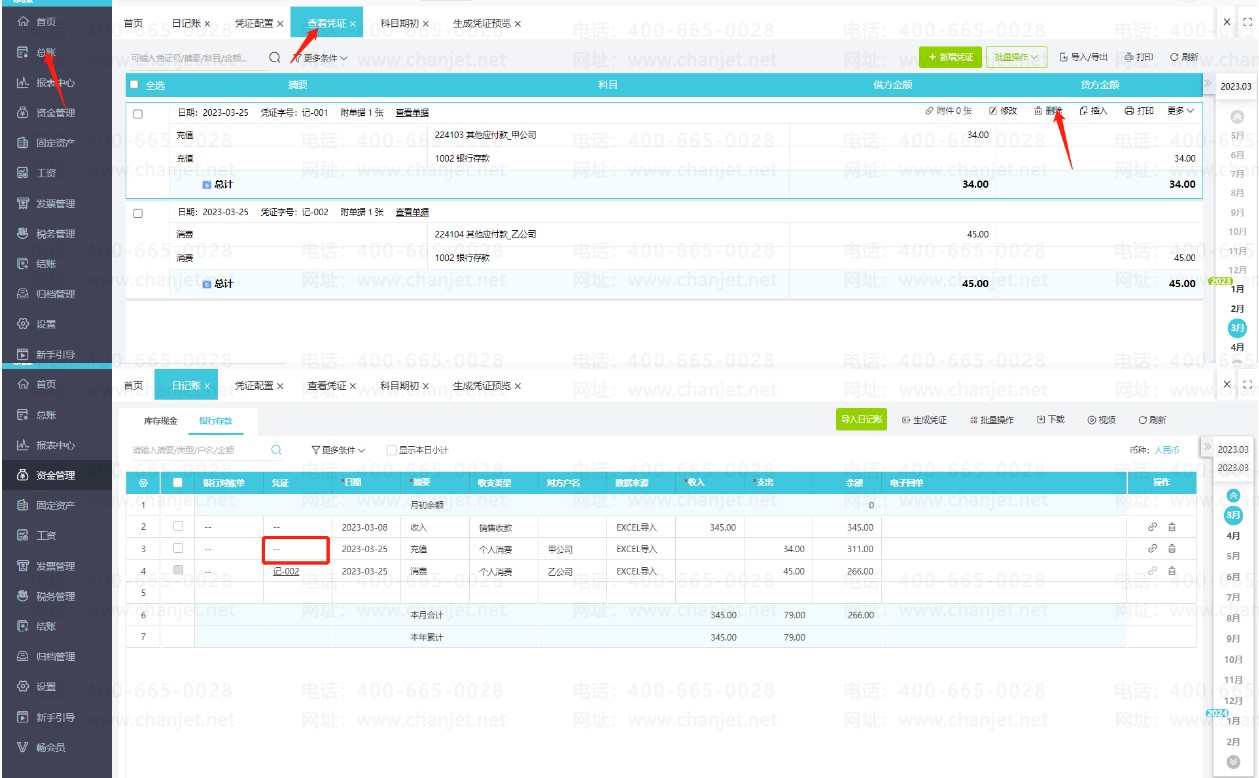
Task: Select the 库存现金 sub-tab
Action: coord(160,421)
